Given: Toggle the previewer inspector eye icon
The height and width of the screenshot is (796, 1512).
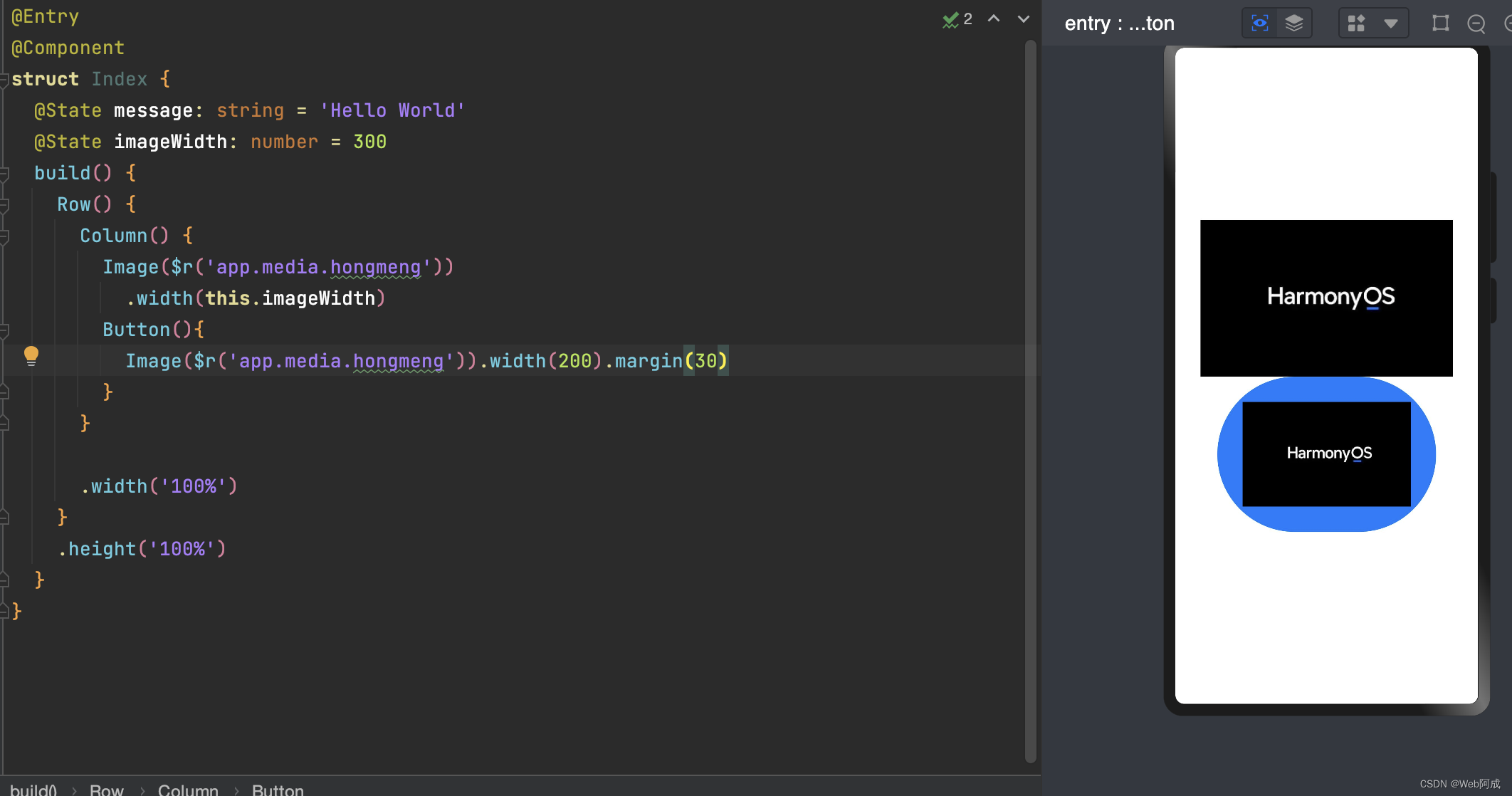Looking at the screenshot, I should click(x=1259, y=23).
